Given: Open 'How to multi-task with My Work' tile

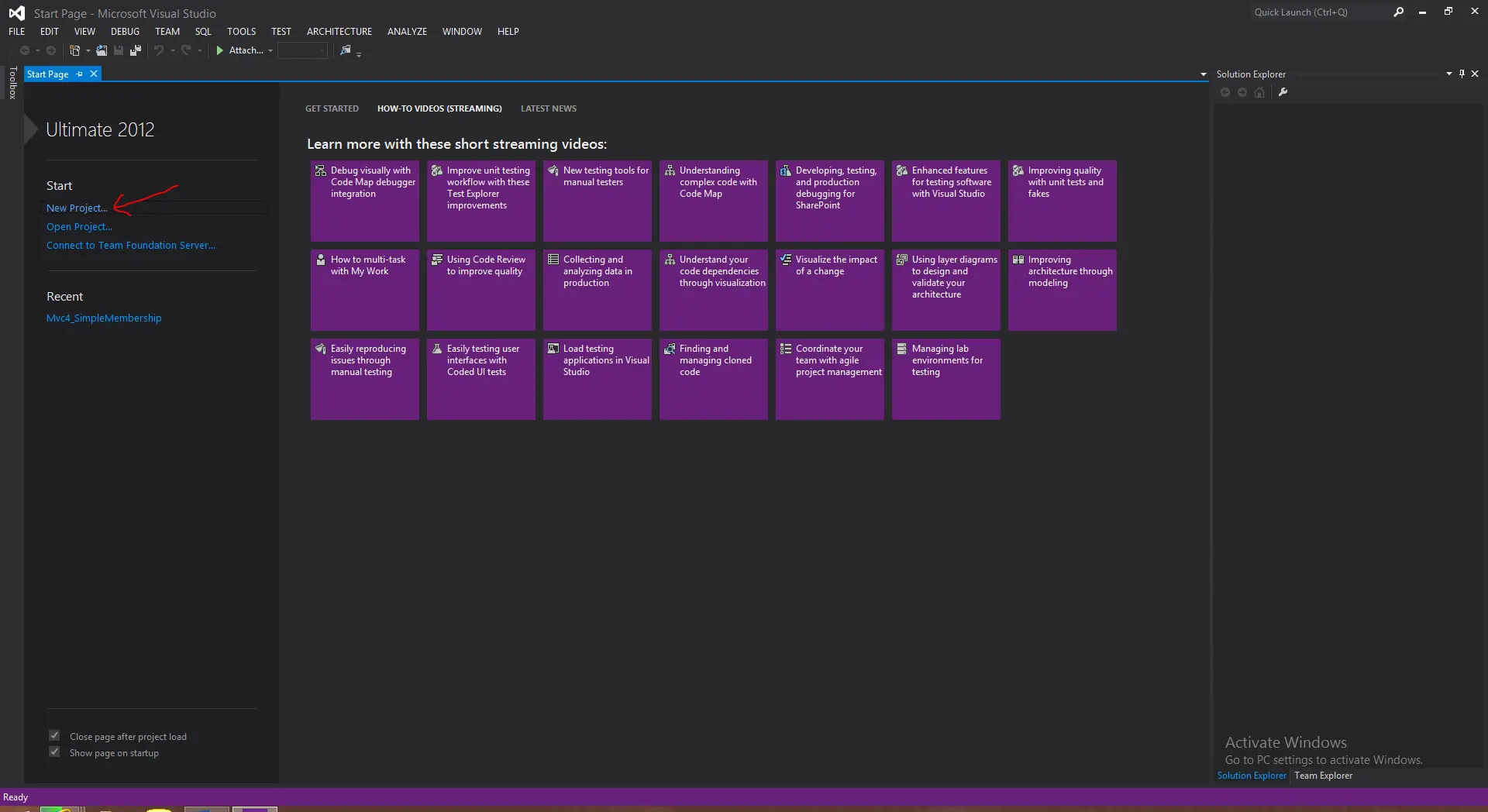Looking at the screenshot, I should 365,290.
